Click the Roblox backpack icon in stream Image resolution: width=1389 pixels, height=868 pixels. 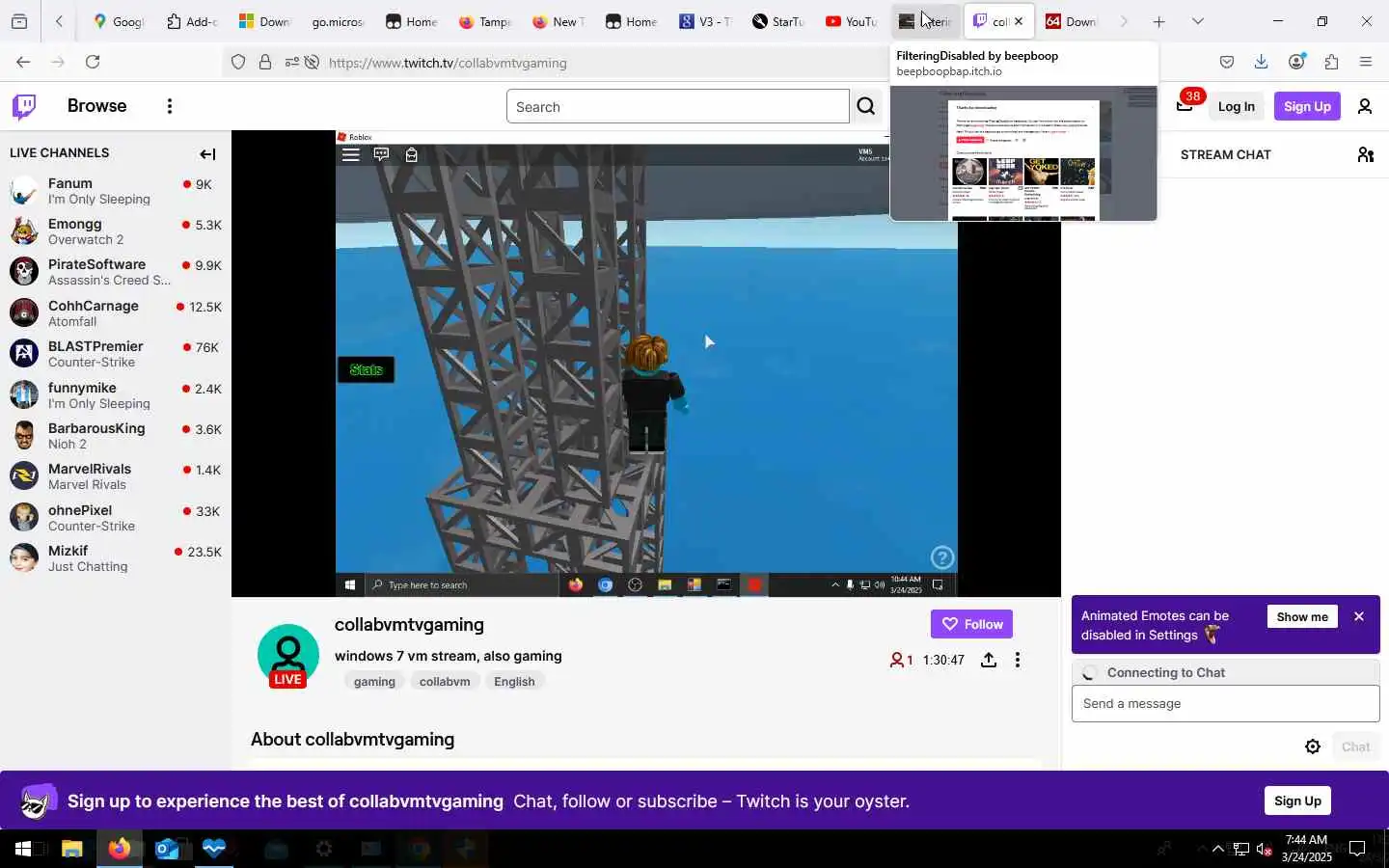412,154
